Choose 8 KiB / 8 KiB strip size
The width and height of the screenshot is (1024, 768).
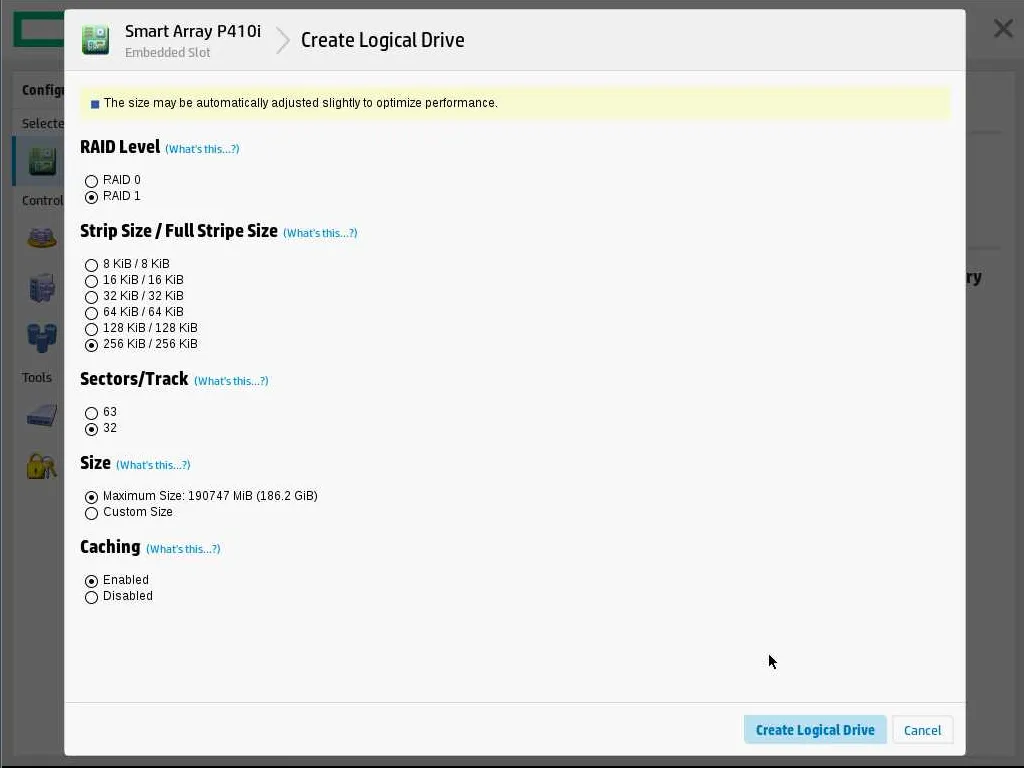(91, 265)
